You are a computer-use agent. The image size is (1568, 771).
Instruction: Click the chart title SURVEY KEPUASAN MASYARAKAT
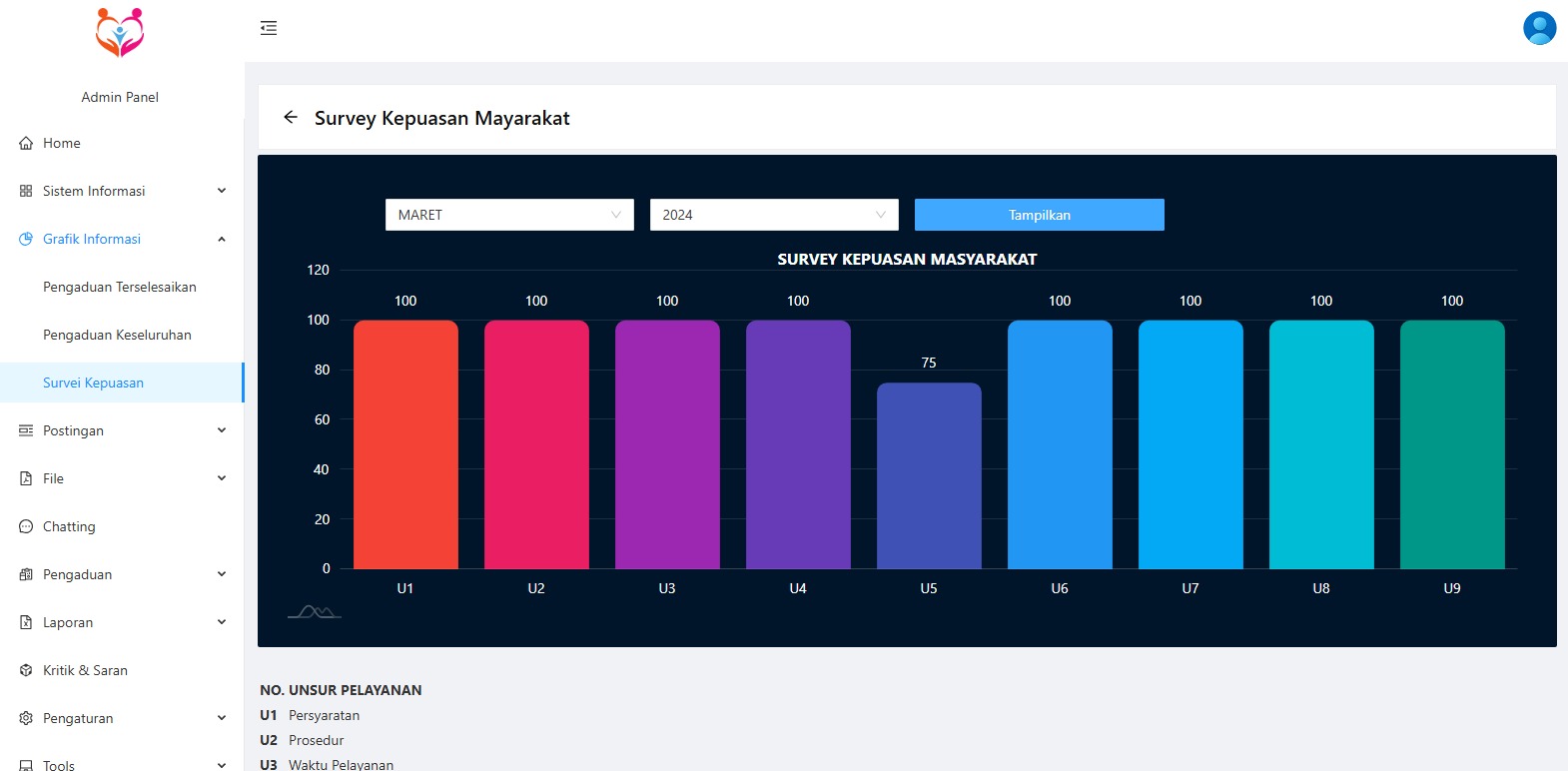(x=907, y=259)
